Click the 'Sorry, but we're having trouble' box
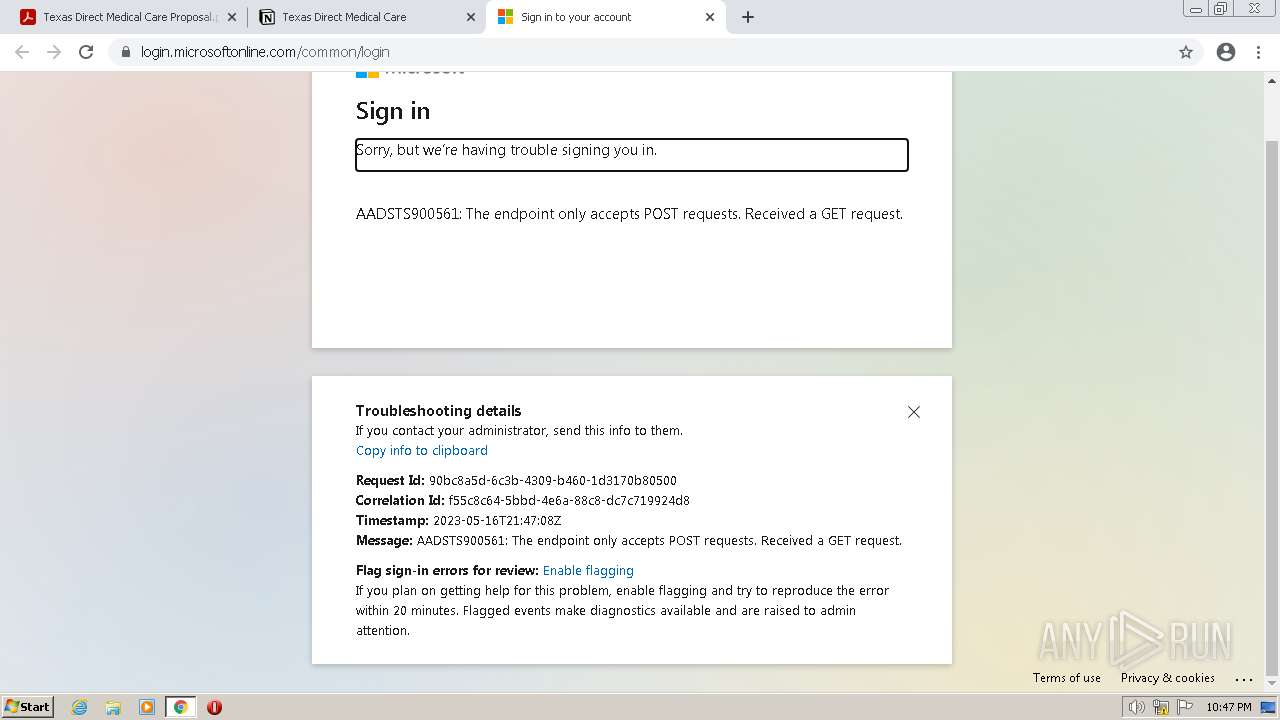This screenshot has height=720, width=1280. 632,155
